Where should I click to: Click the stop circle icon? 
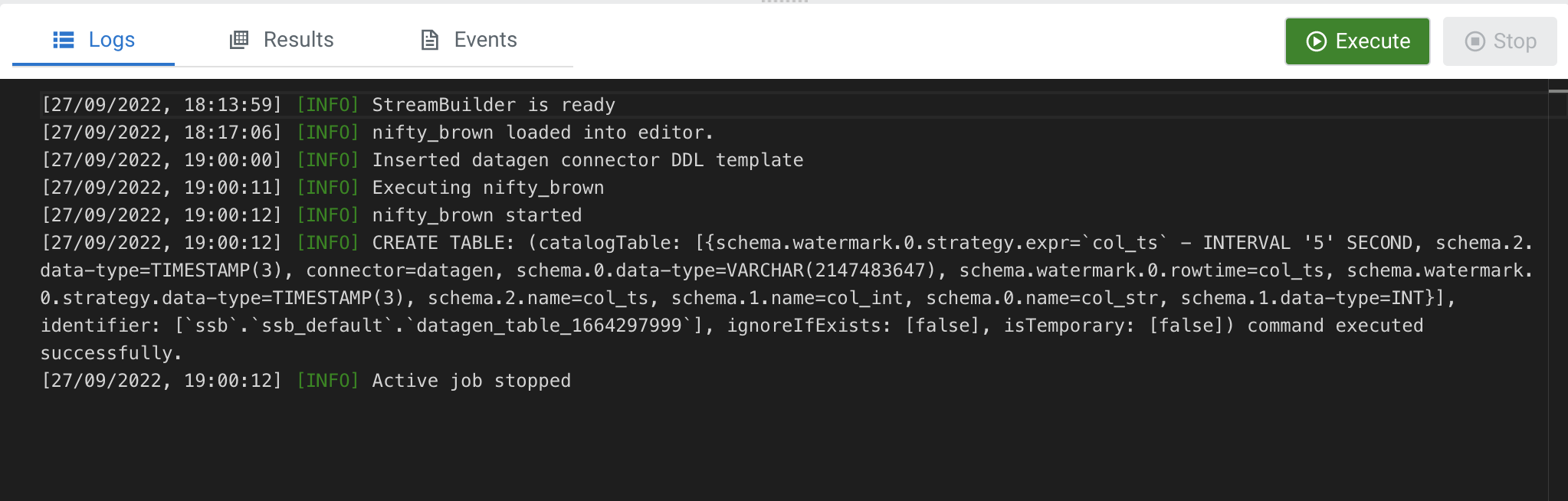(x=1475, y=41)
